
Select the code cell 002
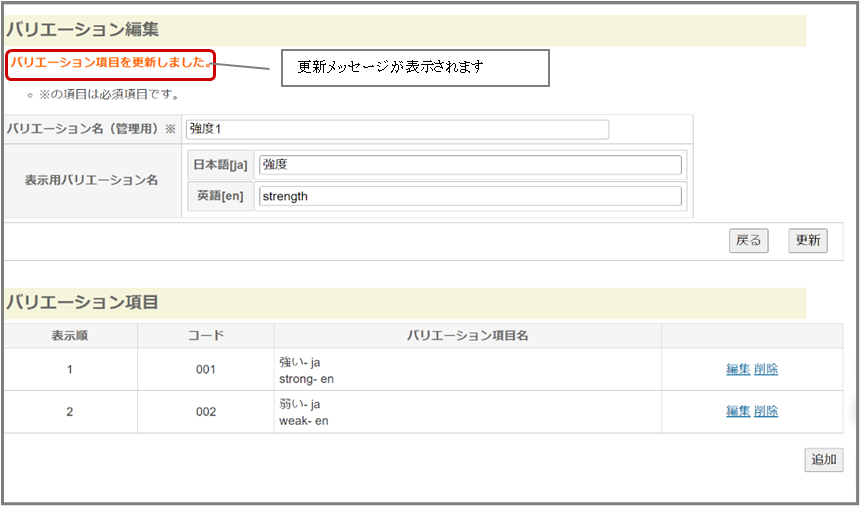(x=205, y=411)
